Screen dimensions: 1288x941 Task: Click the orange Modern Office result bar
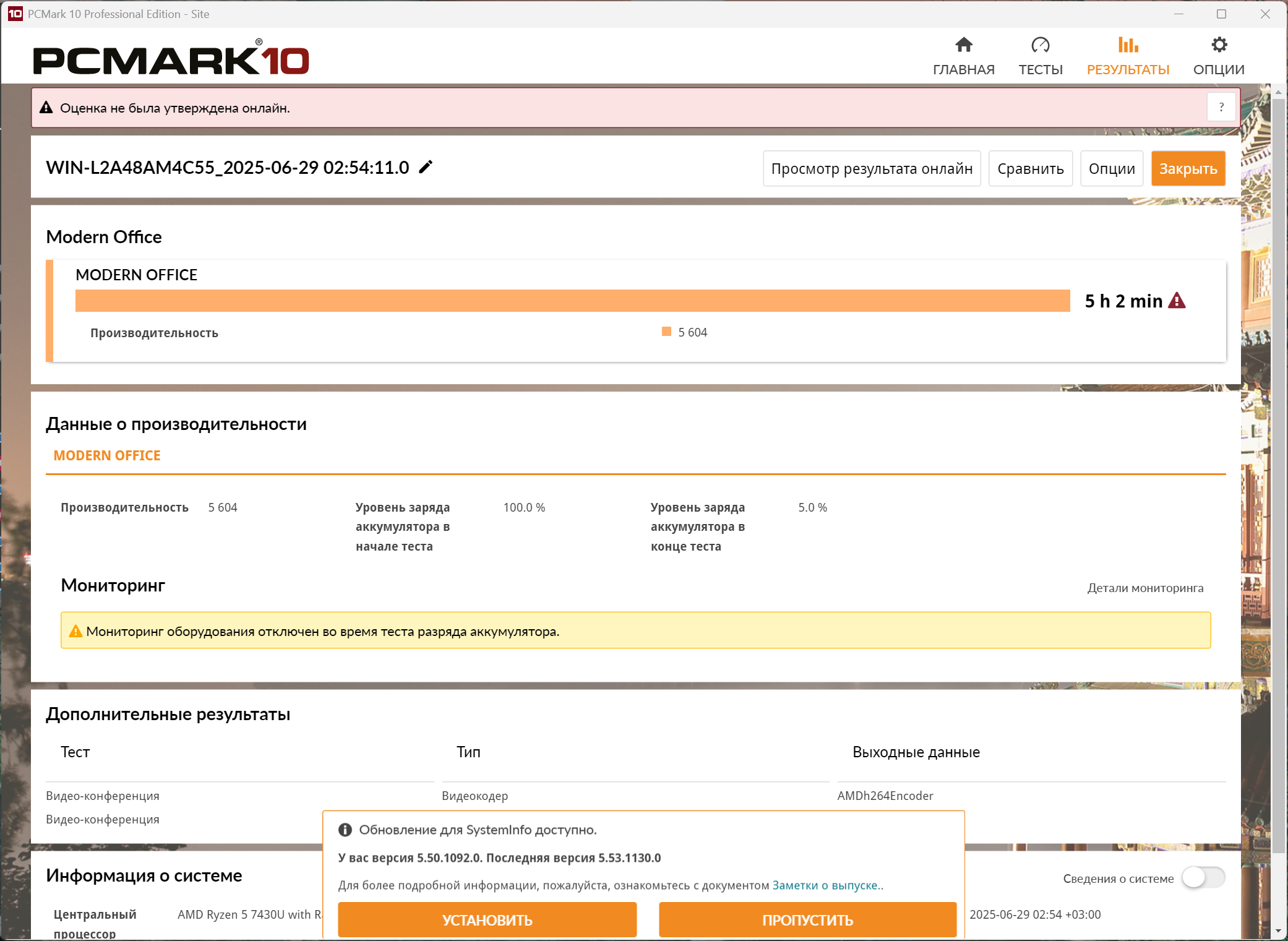point(572,301)
